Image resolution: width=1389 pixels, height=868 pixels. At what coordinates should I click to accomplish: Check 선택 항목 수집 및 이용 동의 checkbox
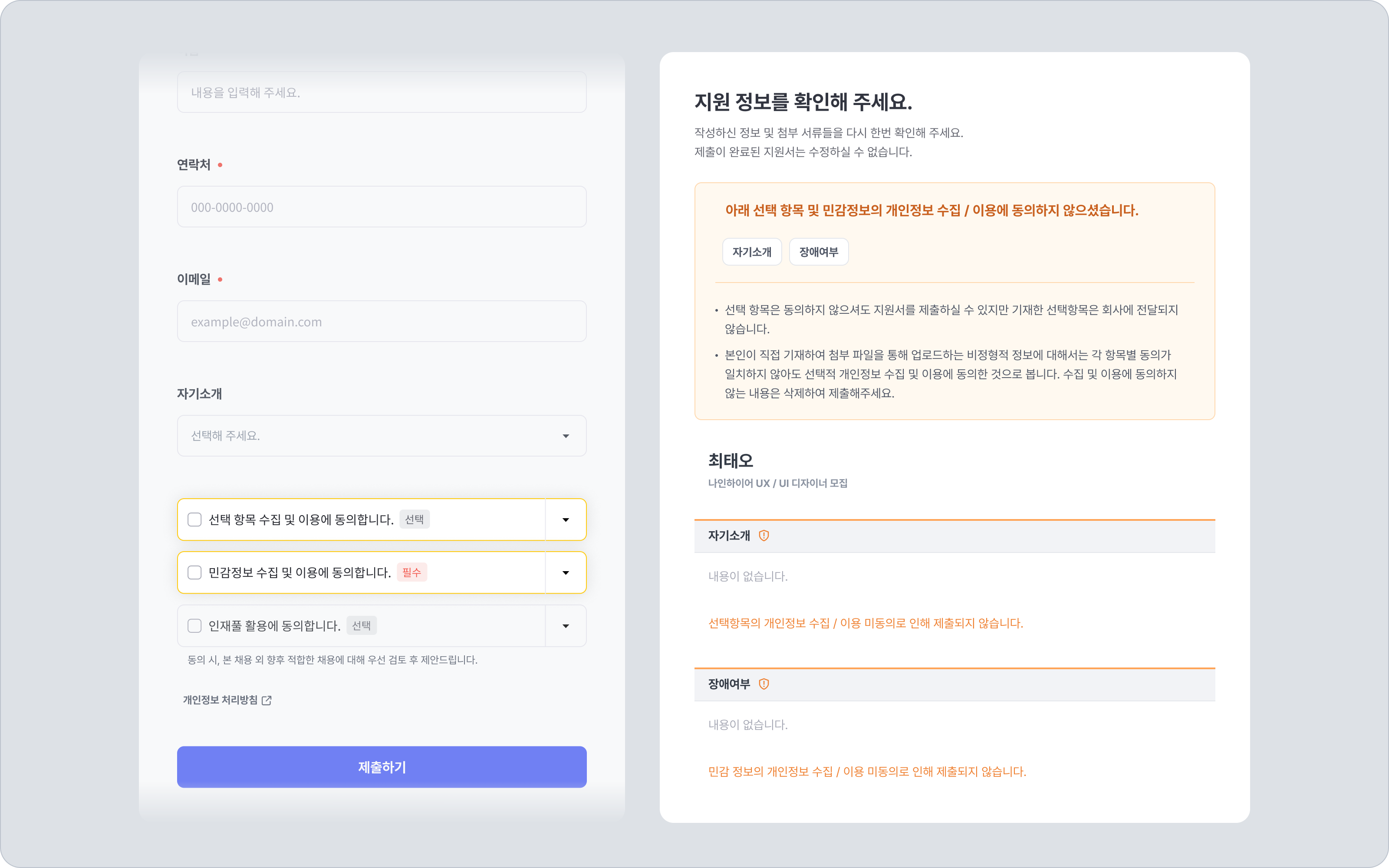[x=194, y=519]
